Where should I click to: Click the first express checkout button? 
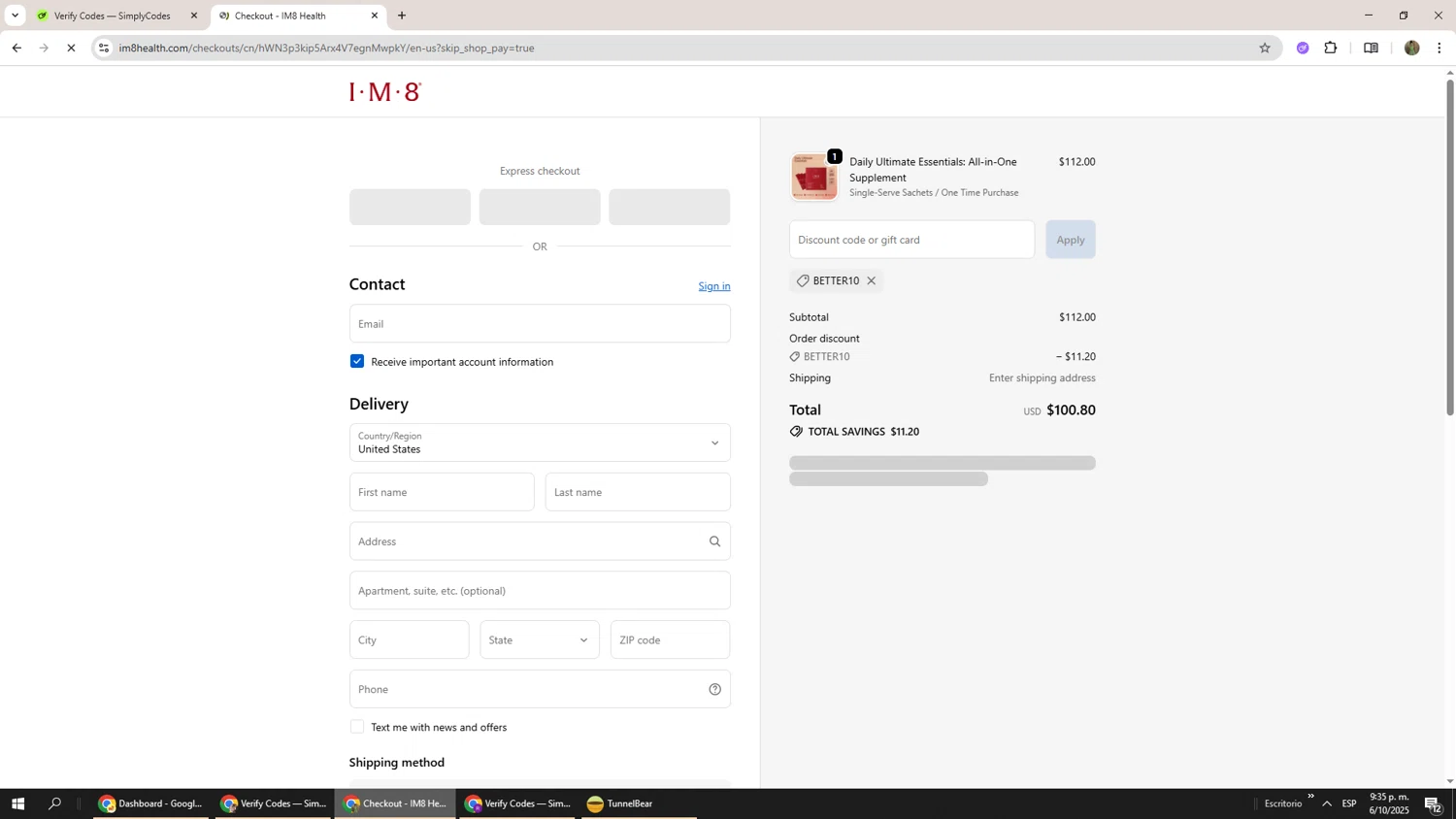point(410,207)
